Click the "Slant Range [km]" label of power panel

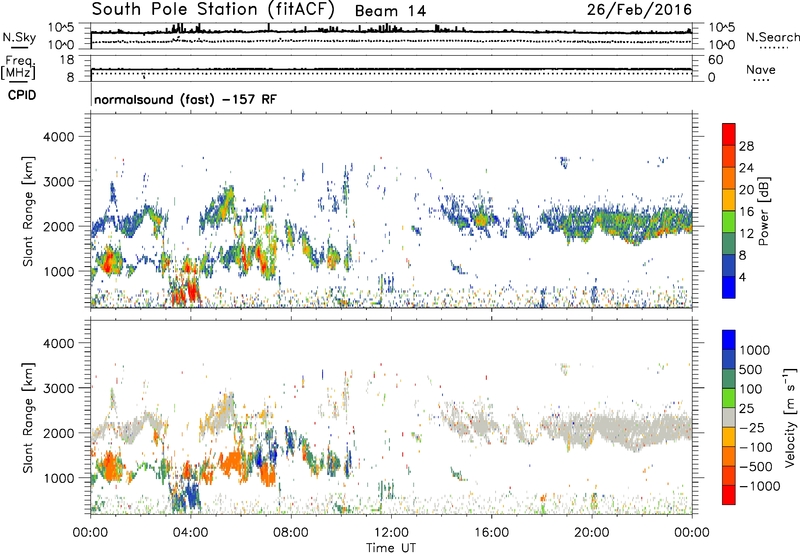[x=28, y=211]
